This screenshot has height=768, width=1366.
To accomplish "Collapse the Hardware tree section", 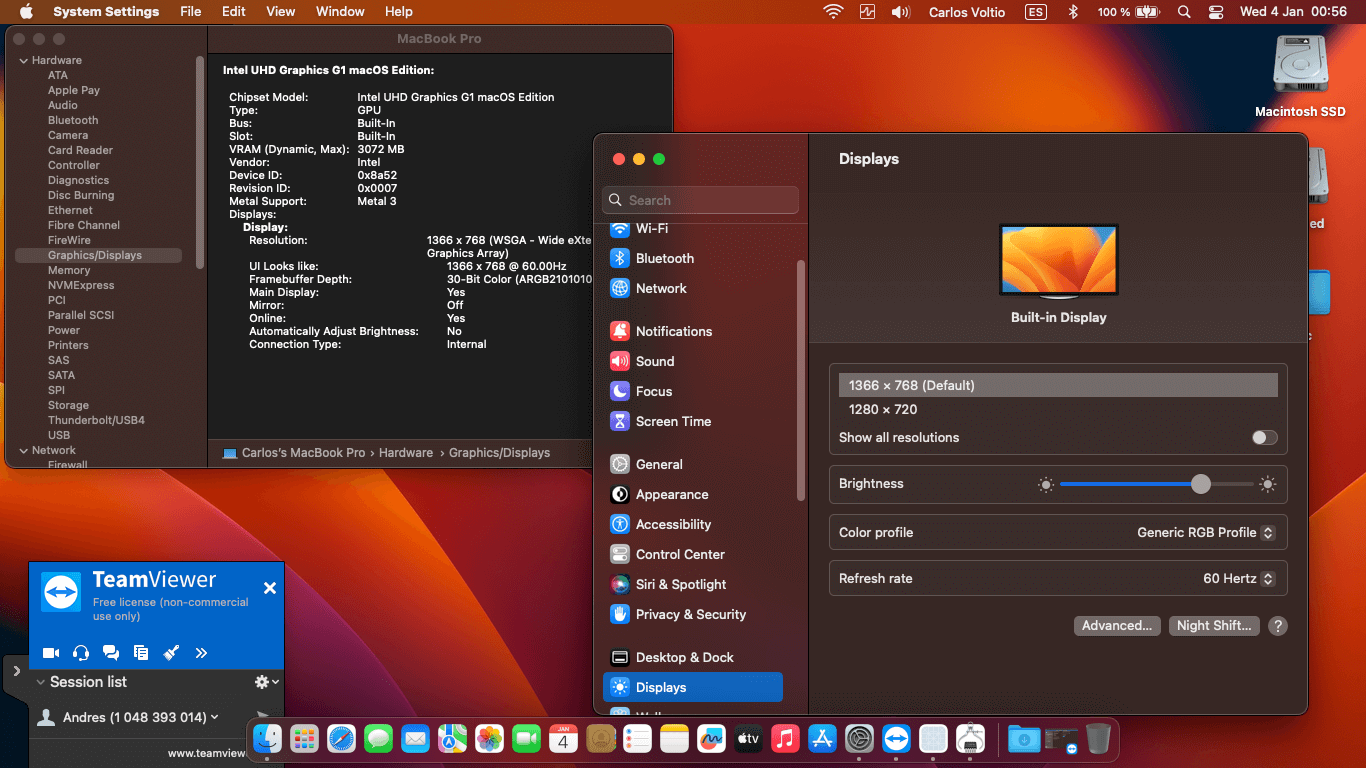I will 24,61.
